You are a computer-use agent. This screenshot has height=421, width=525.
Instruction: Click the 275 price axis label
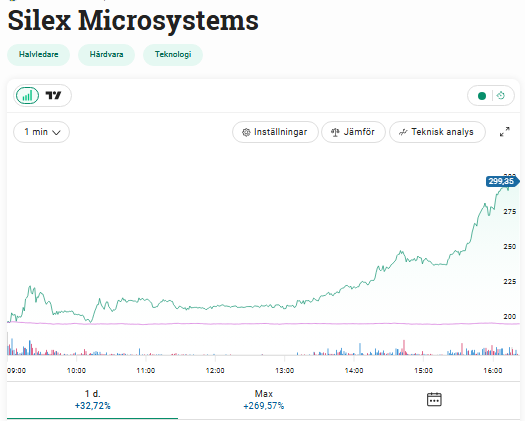510,212
